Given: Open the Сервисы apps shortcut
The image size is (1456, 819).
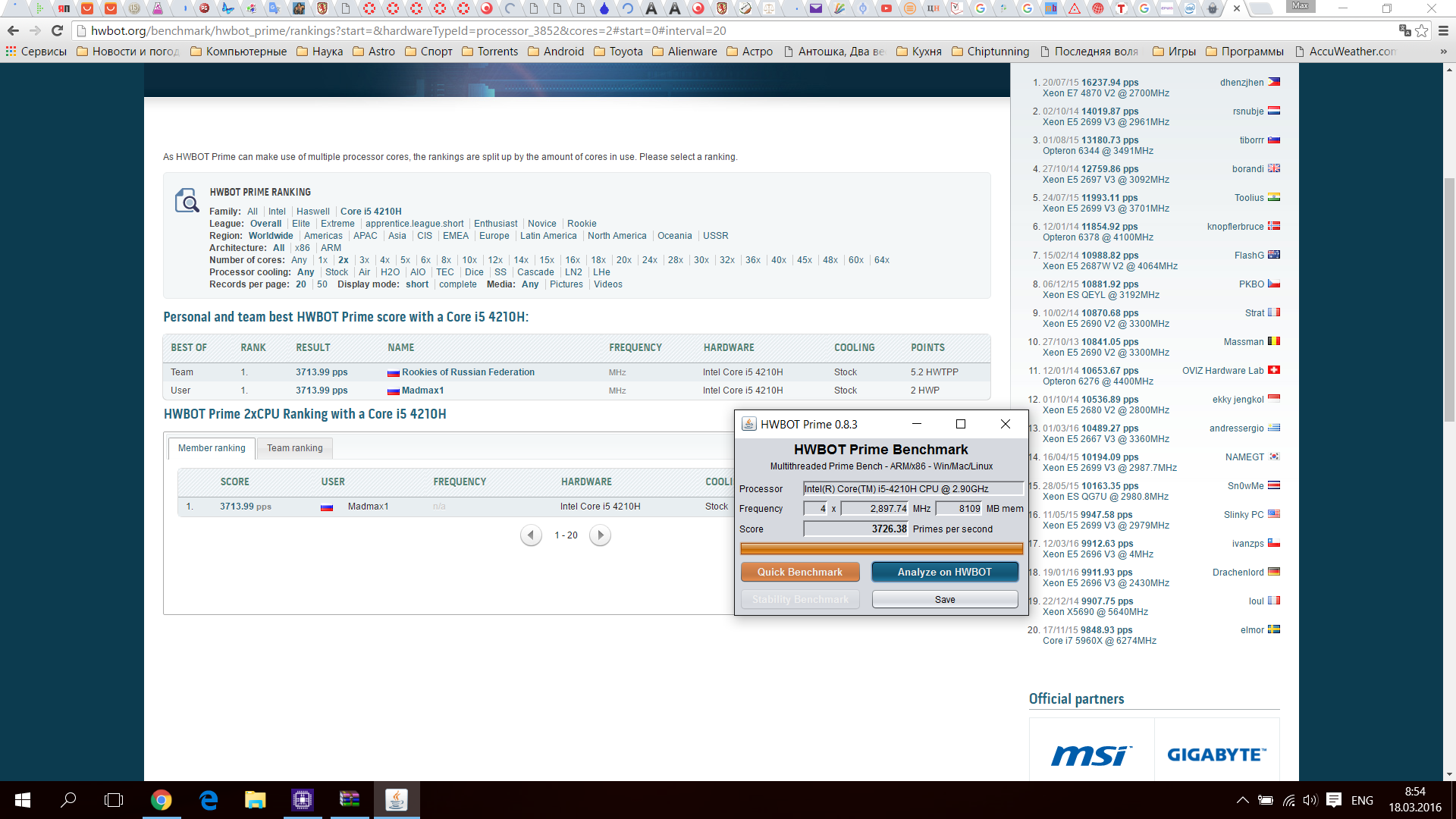Looking at the screenshot, I should point(36,52).
